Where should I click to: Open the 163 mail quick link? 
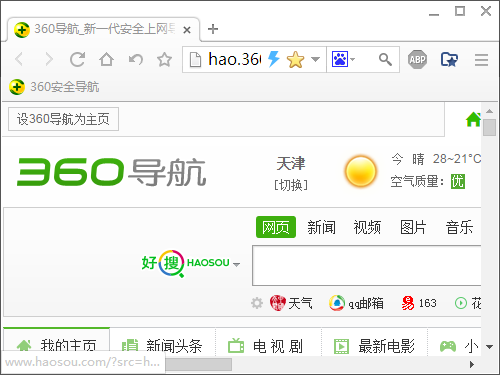point(419,303)
